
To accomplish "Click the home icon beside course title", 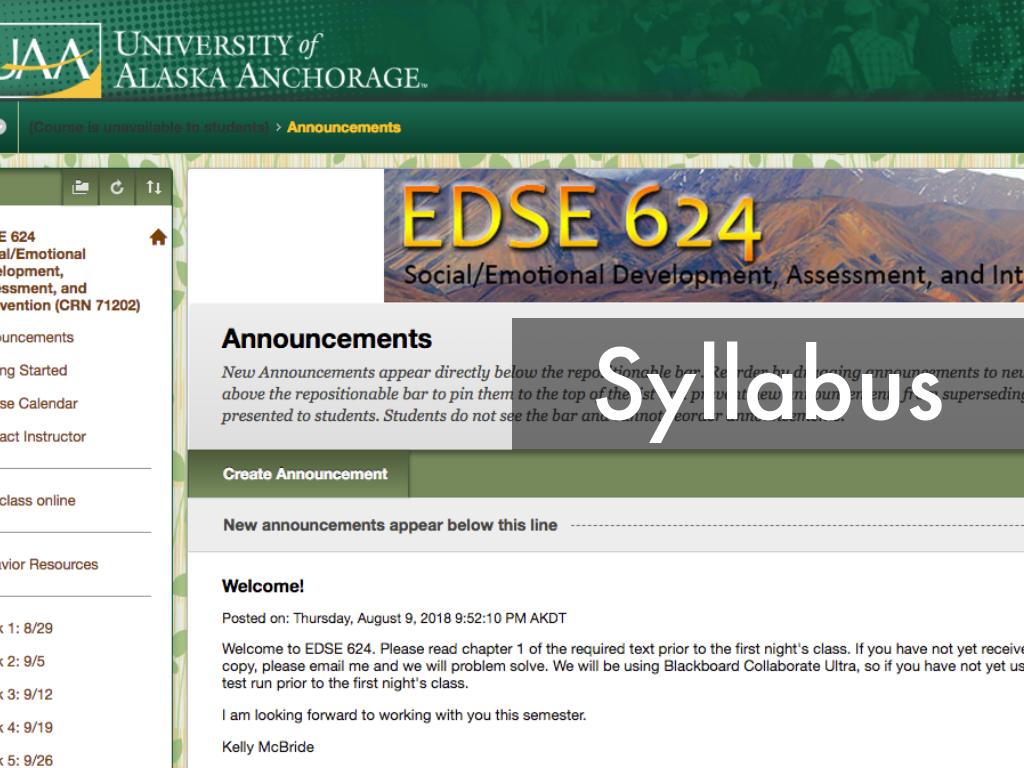I will (158, 237).
